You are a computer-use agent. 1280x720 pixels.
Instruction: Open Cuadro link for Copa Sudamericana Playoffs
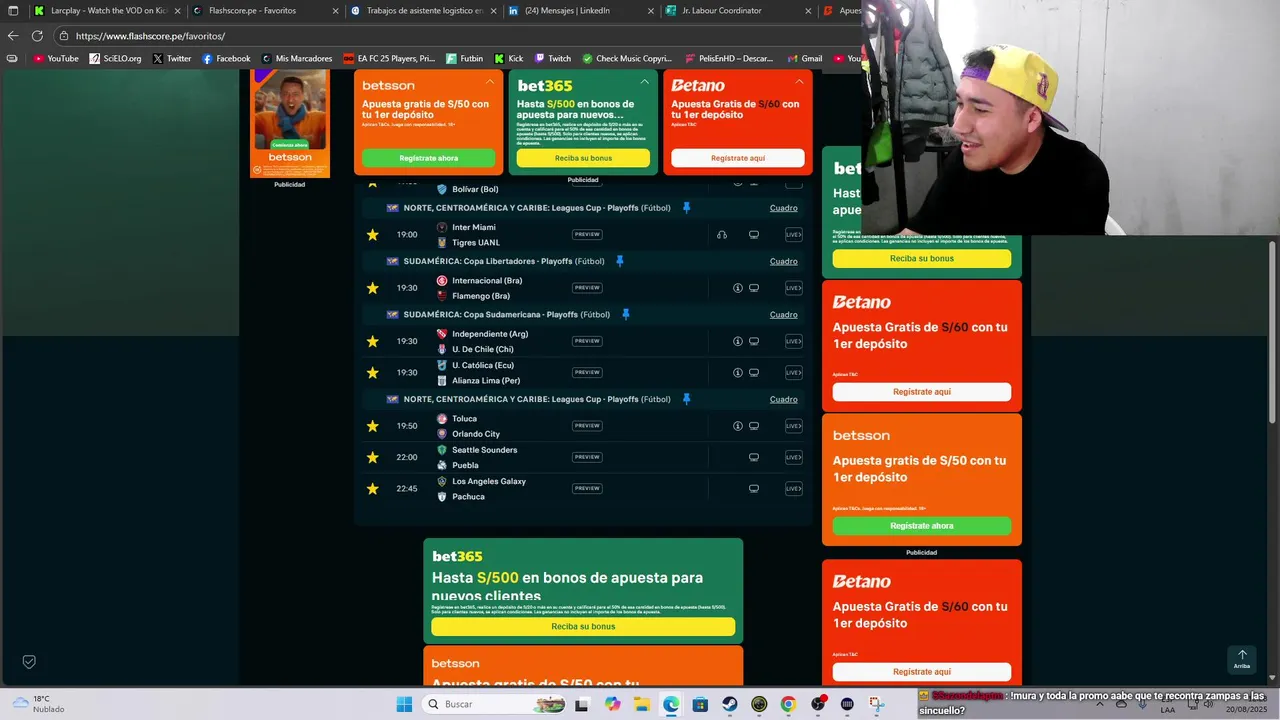784,314
